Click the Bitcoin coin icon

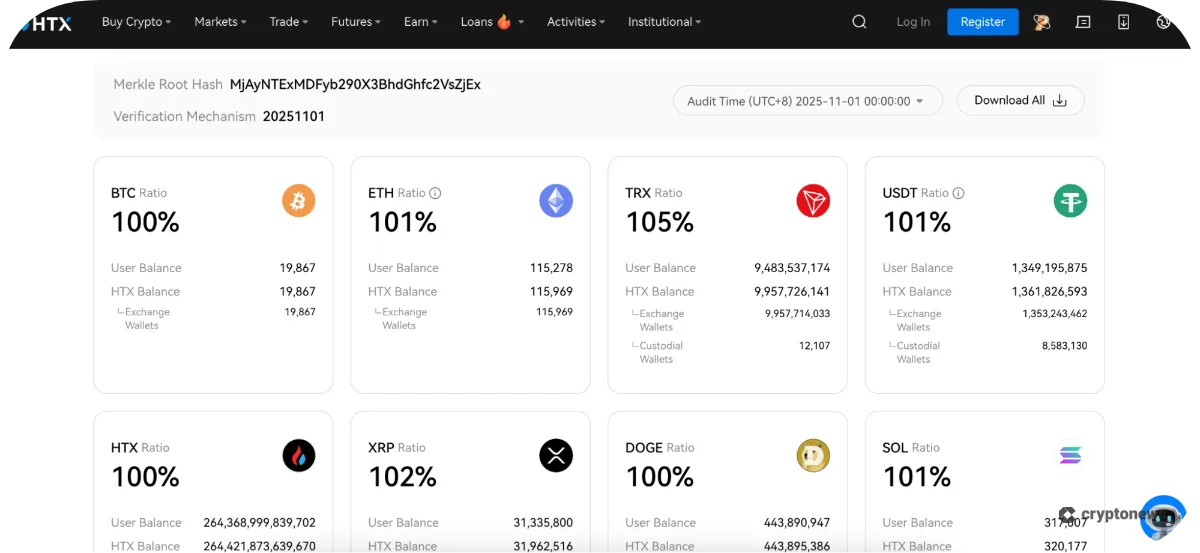[x=298, y=201]
